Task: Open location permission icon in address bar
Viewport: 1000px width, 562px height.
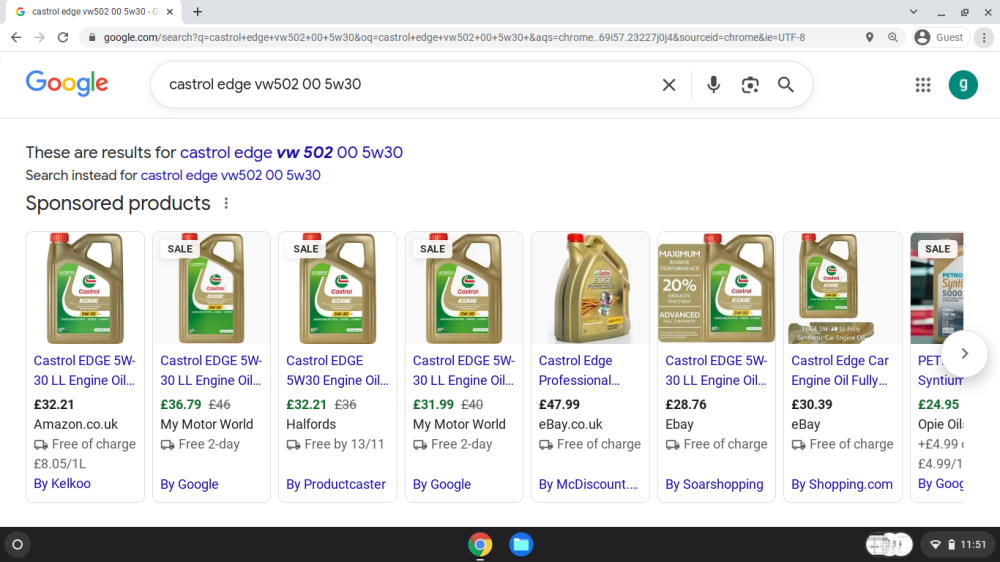Action: (869, 38)
